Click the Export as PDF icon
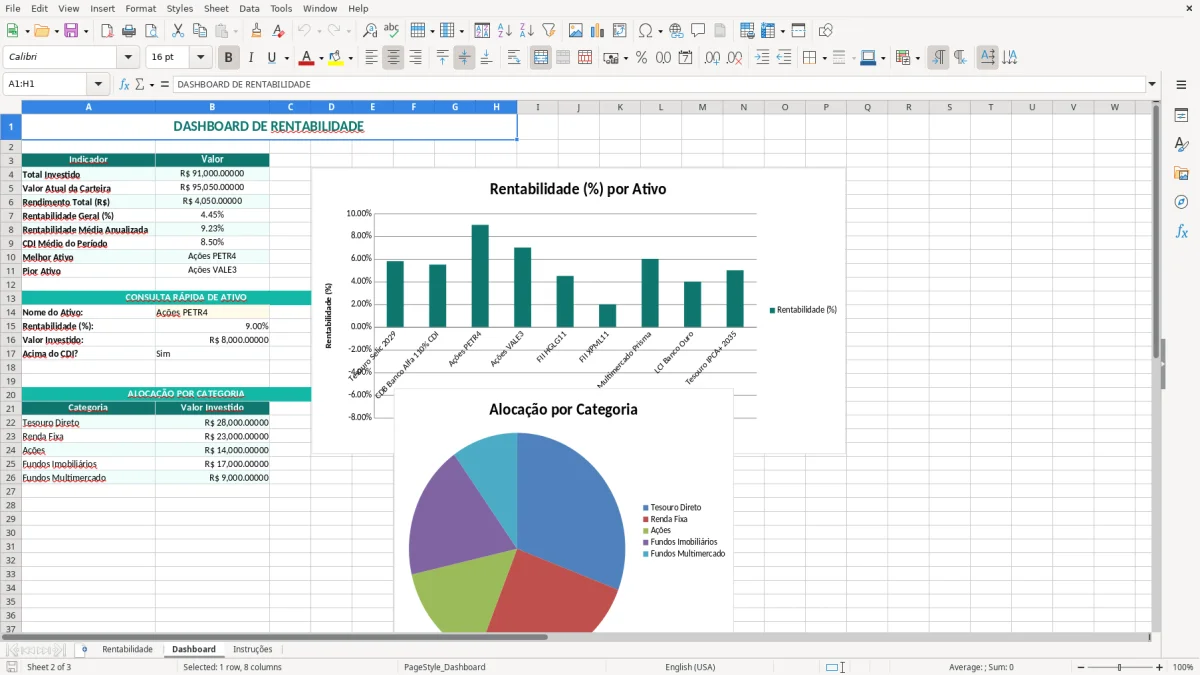Image resolution: width=1200 pixels, height=675 pixels. pyautogui.click(x=107, y=31)
